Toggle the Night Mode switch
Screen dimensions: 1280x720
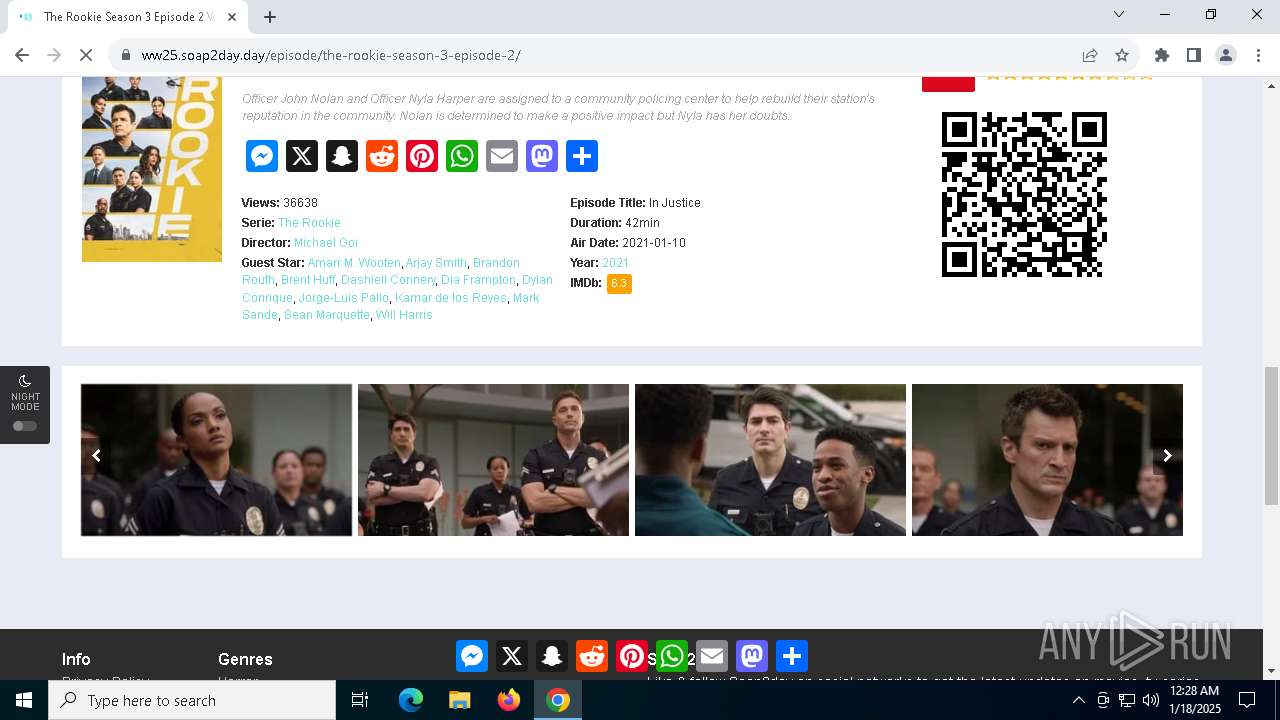[25, 426]
